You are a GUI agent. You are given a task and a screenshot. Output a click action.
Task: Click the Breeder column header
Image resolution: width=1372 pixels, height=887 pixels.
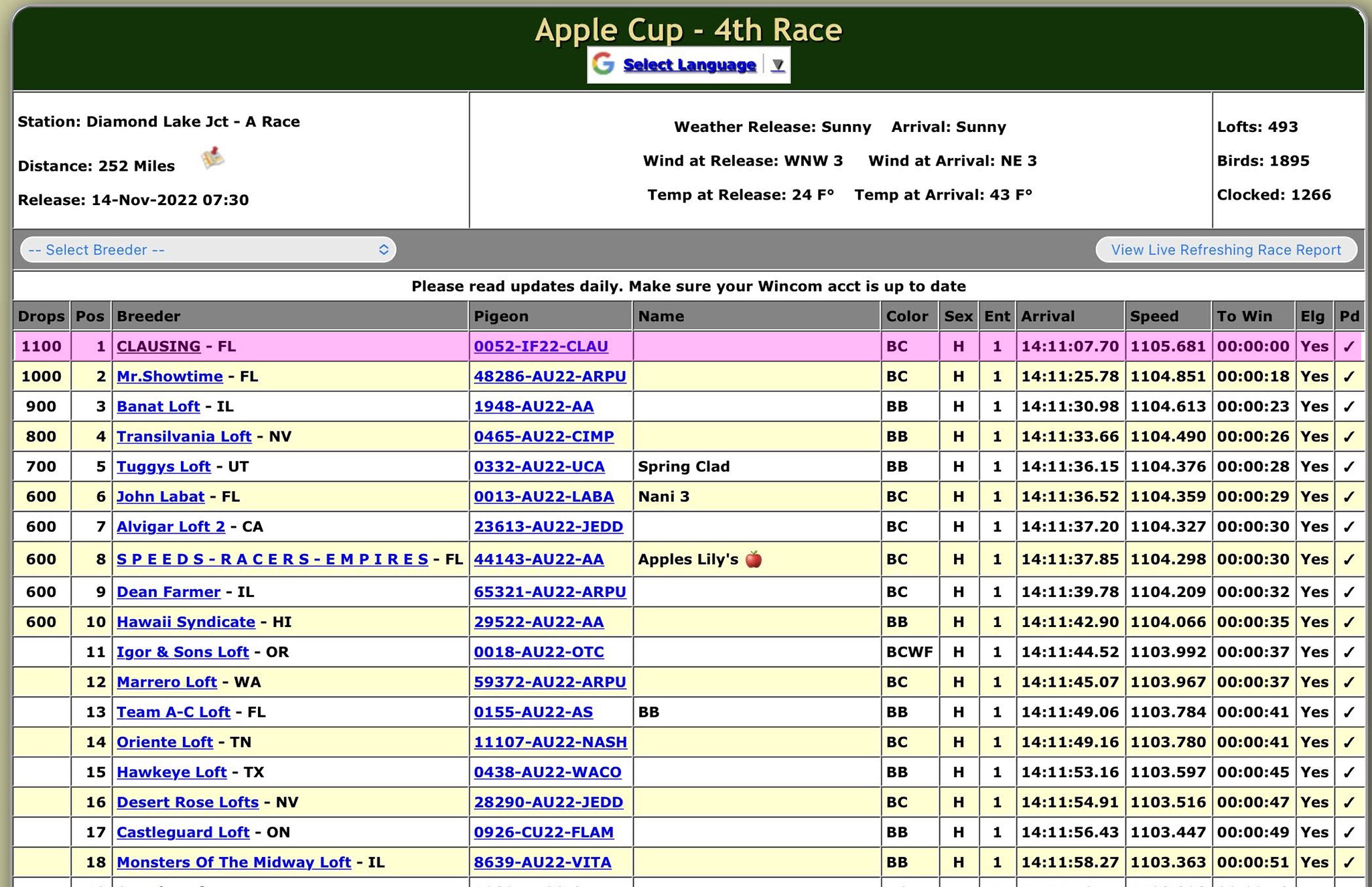click(x=149, y=316)
